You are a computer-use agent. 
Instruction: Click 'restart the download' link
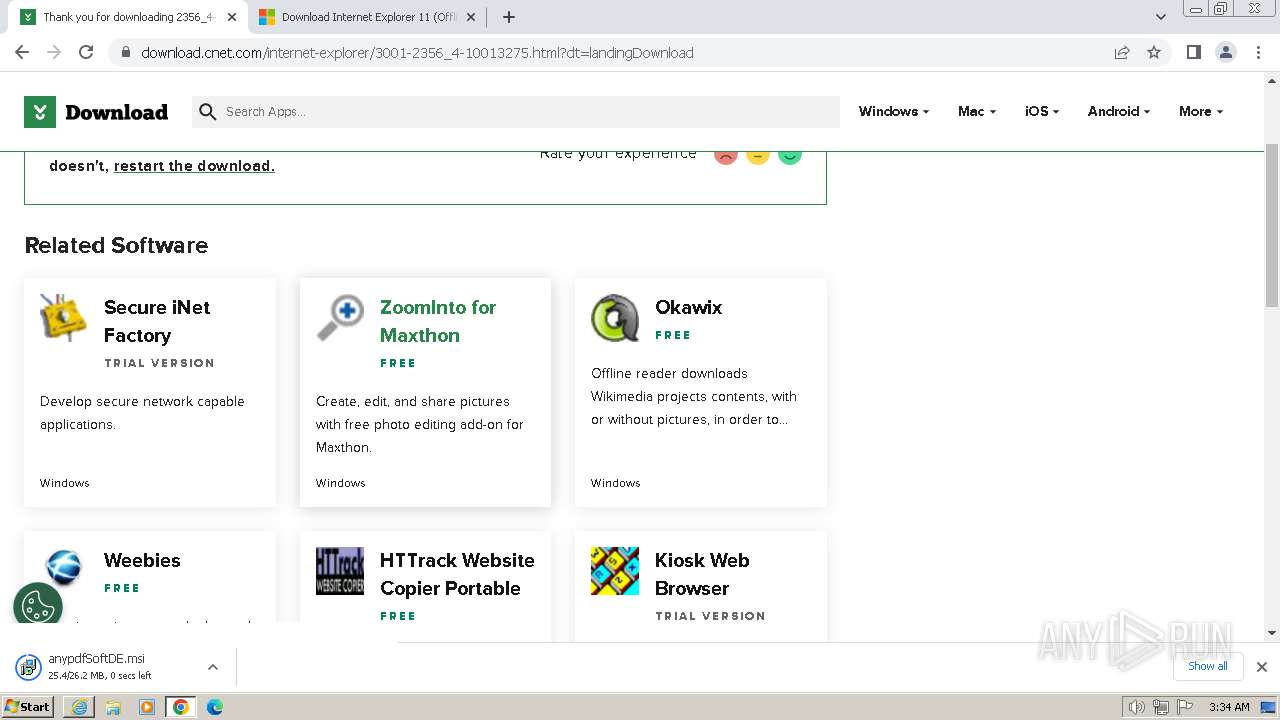coord(194,166)
